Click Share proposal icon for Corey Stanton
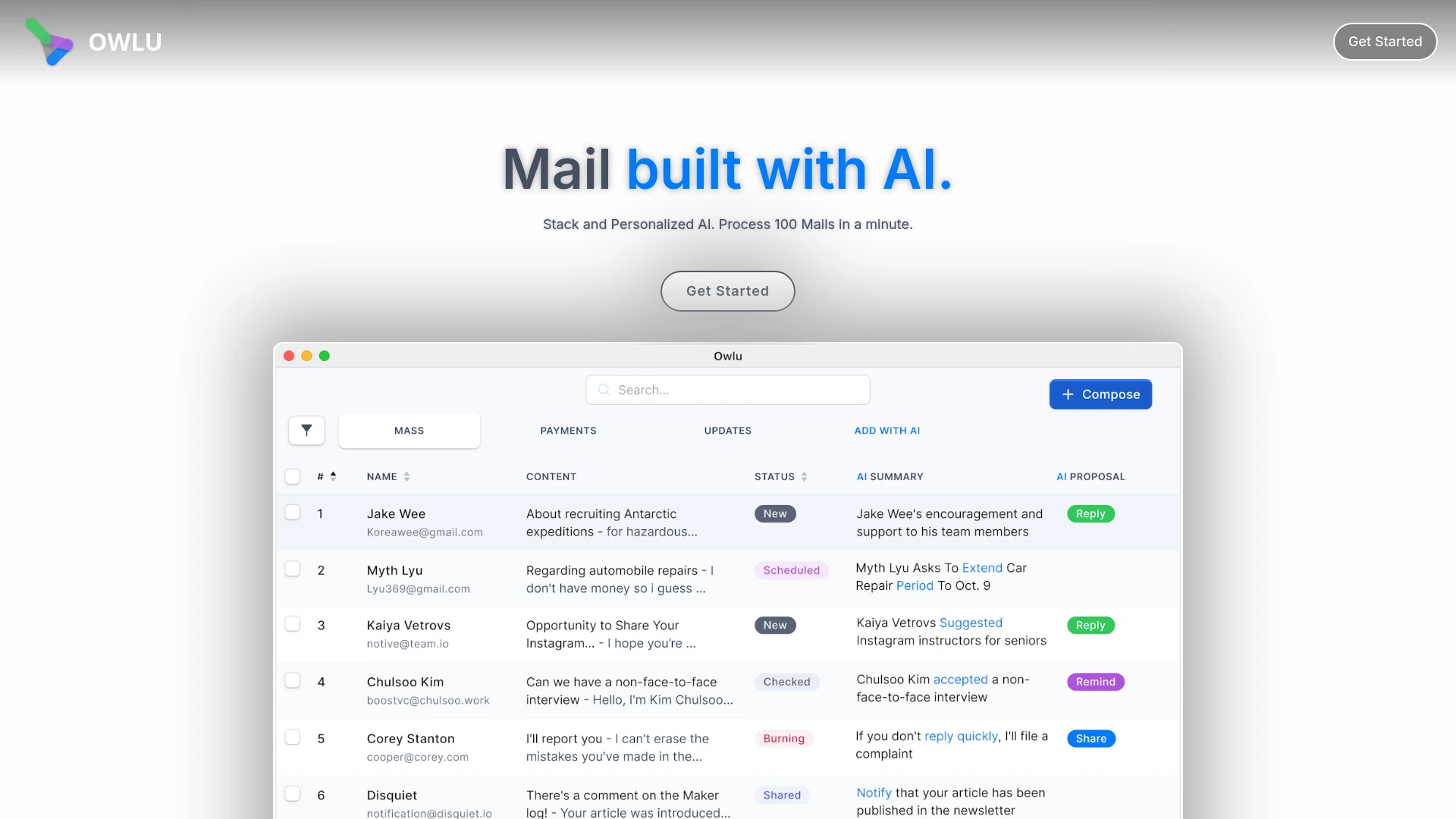This screenshot has height=819, width=1456. pos(1091,738)
